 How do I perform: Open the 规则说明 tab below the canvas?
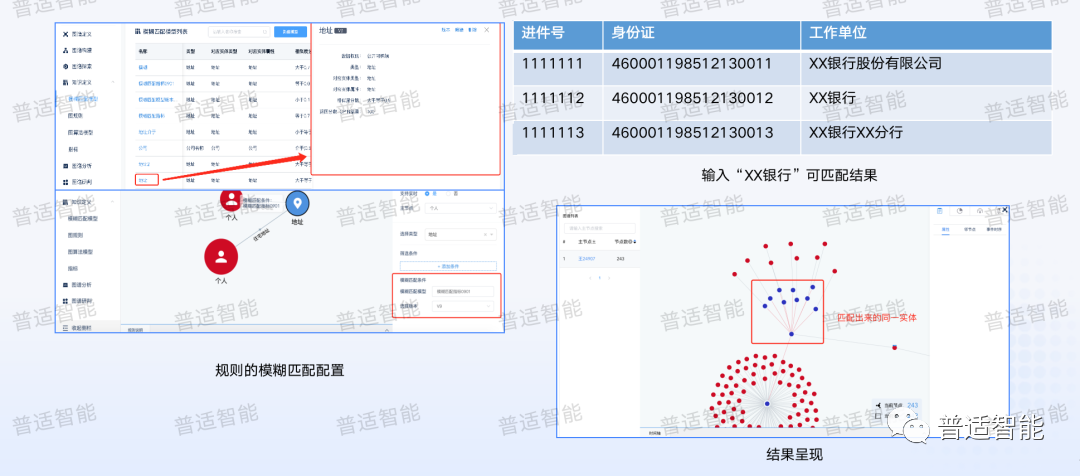(134, 330)
